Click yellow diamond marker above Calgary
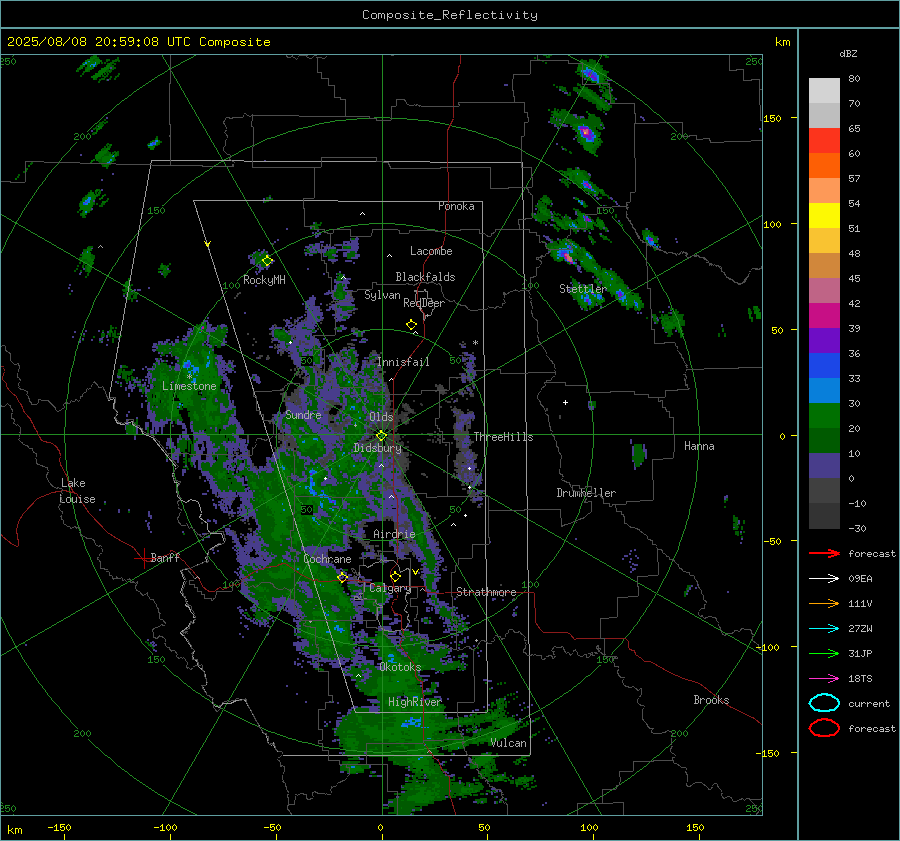This screenshot has width=900, height=841. (395, 576)
